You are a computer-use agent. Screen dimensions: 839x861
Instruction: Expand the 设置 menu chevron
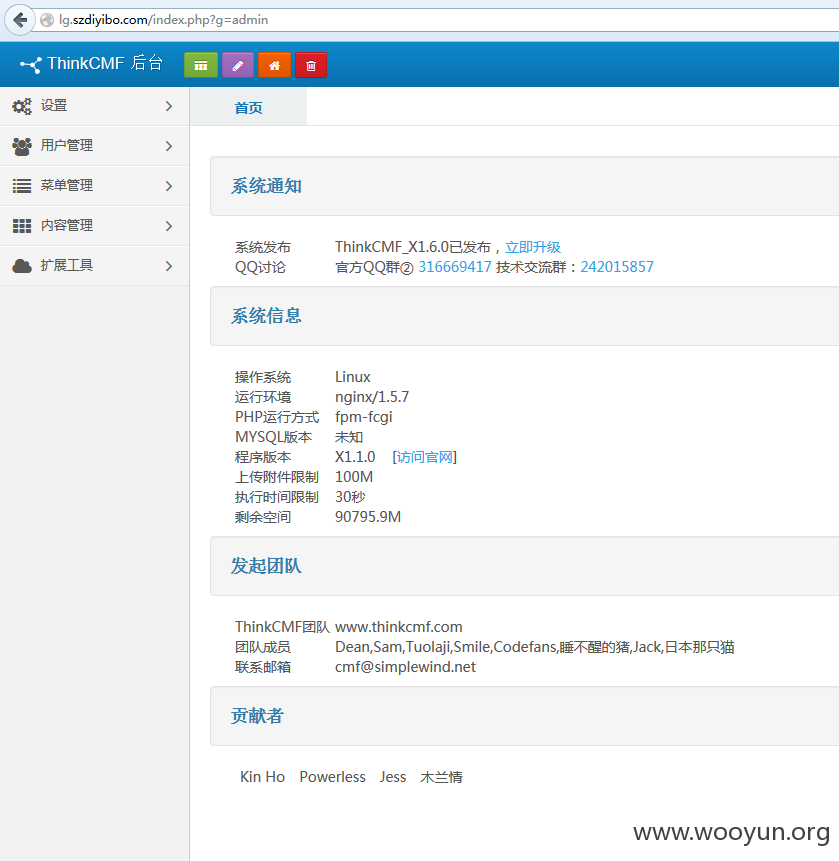tap(169, 106)
